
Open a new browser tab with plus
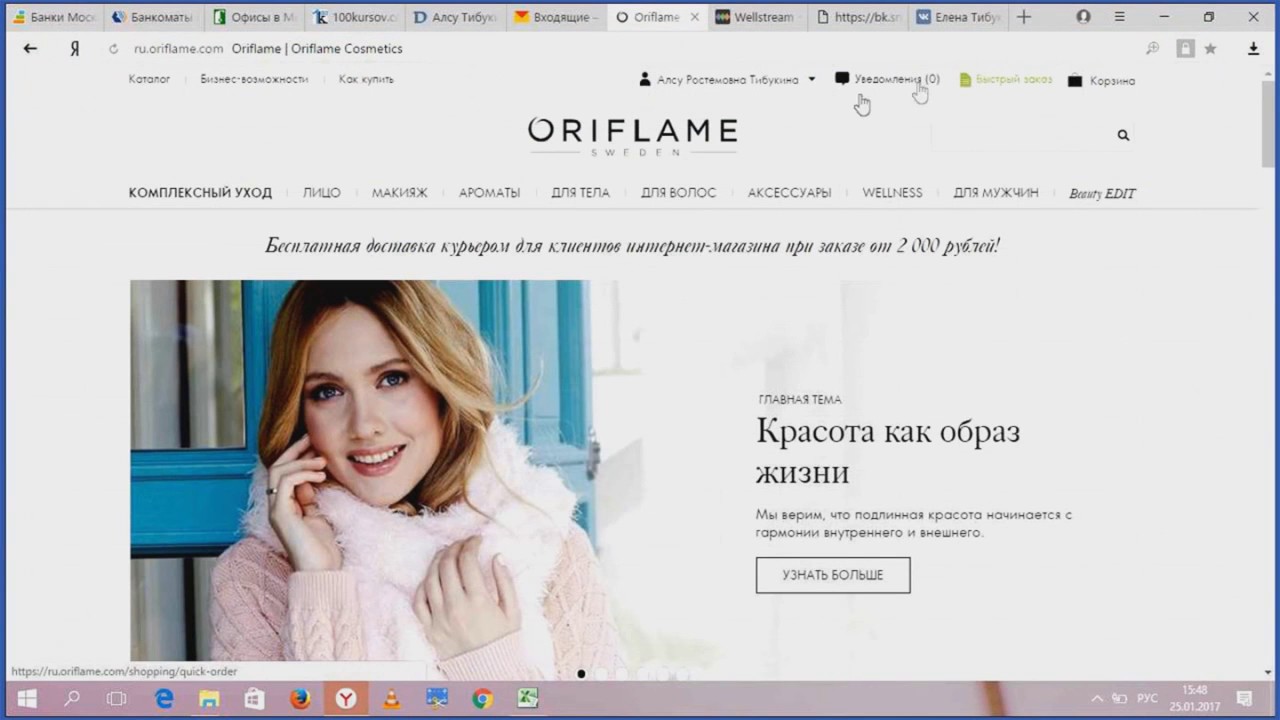(x=1023, y=17)
